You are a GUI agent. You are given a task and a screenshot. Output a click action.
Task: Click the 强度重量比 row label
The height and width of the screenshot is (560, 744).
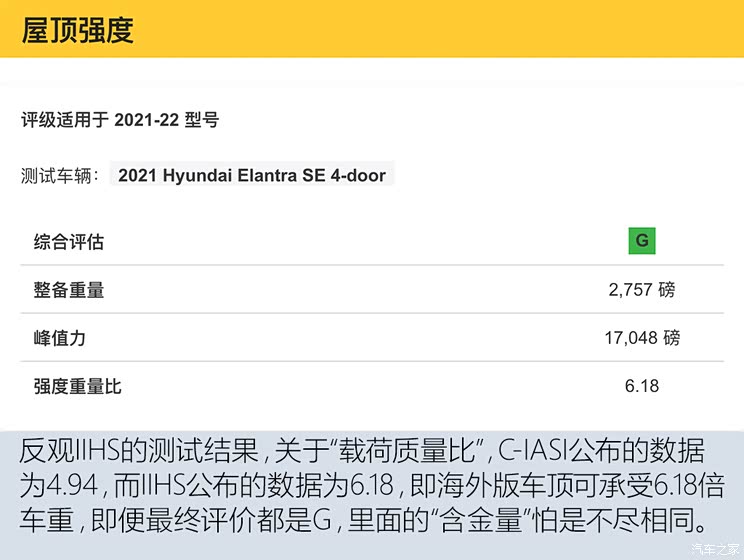click(78, 386)
